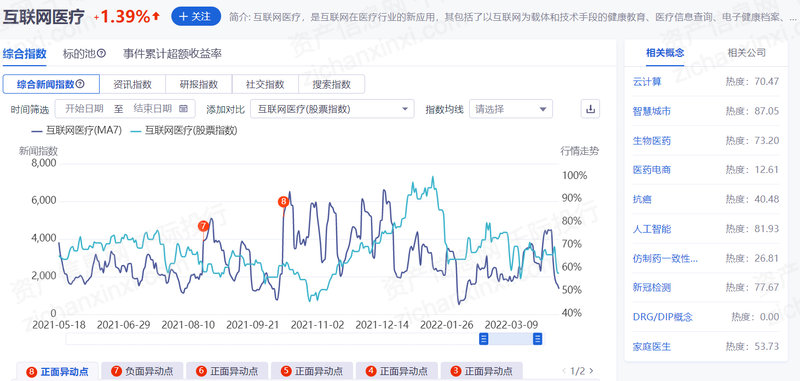This screenshot has height=381, width=800.
Task: Click the download chart icon
Action: coord(590,109)
